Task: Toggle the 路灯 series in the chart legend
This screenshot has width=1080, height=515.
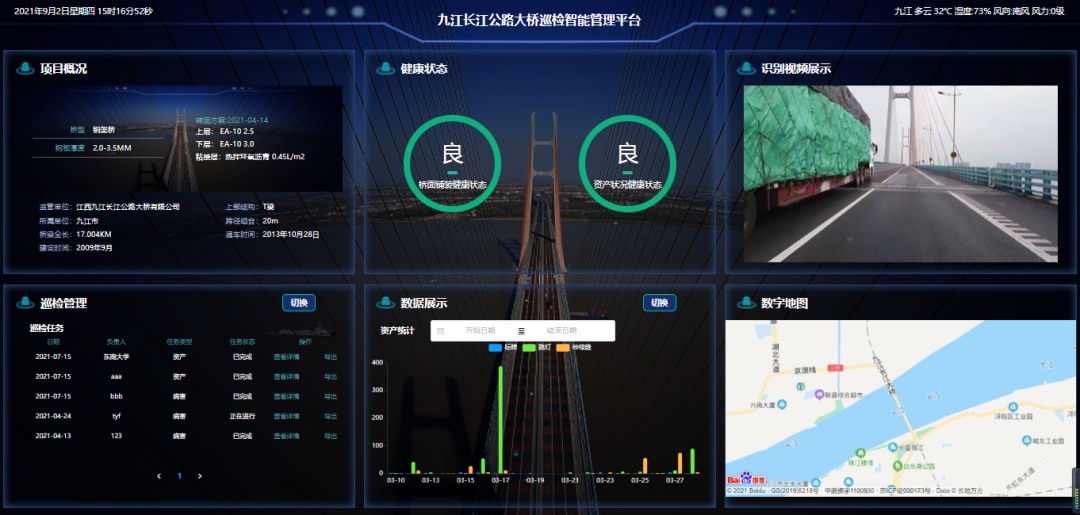Action: pyautogui.click(x=536, y=348)
